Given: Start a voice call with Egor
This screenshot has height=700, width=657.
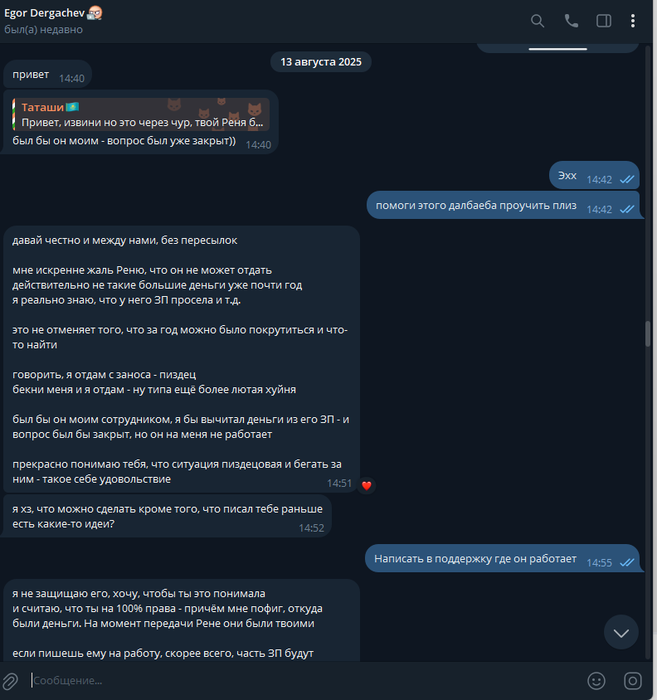Looking at the screenshot, I should [571, 21].
